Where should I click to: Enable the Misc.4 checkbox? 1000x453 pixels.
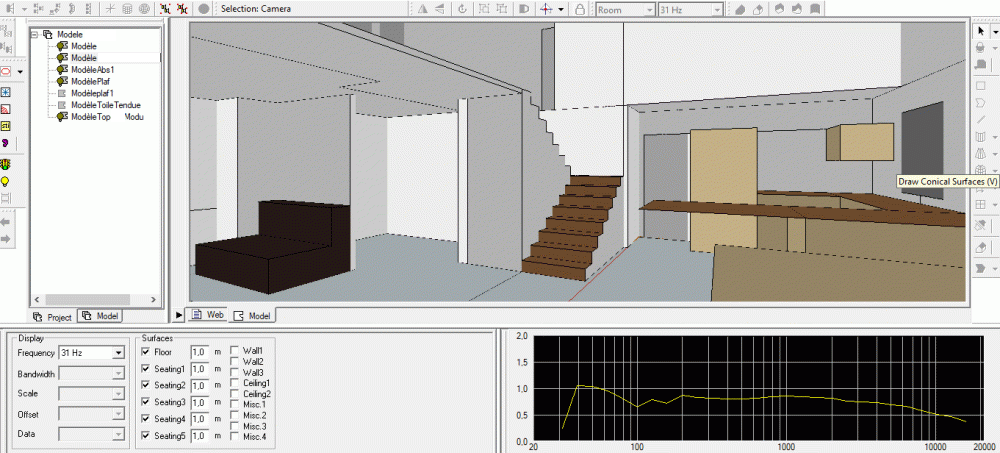click(234, 436)
